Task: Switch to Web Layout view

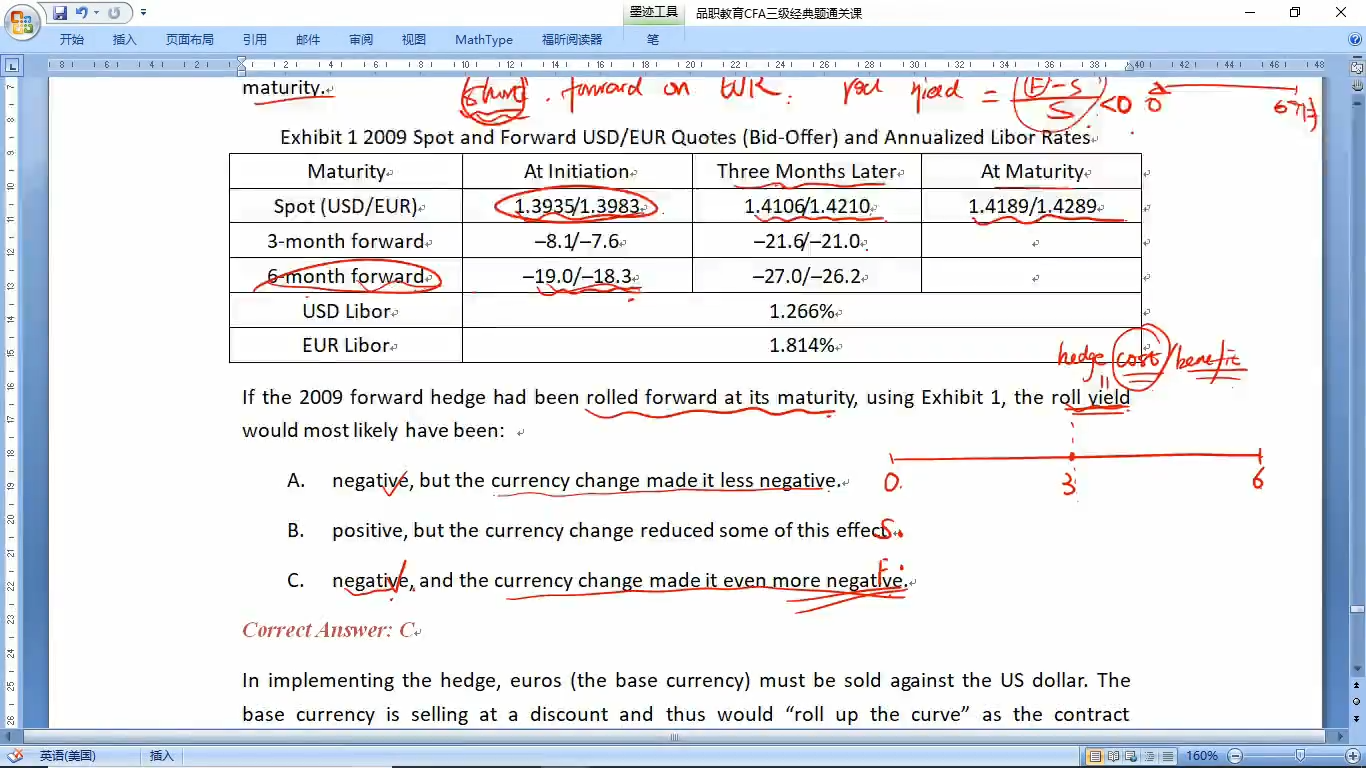Action: pyautogui.click(x=1131, y=756)
